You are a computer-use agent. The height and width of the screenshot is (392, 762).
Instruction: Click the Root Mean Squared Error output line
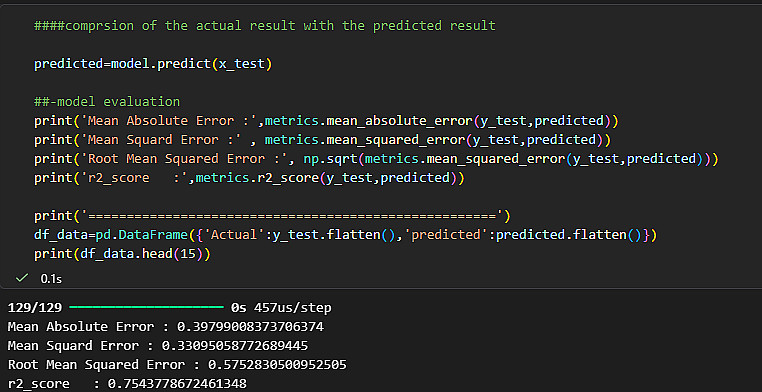pyautogui.click(x=177, y=365)
